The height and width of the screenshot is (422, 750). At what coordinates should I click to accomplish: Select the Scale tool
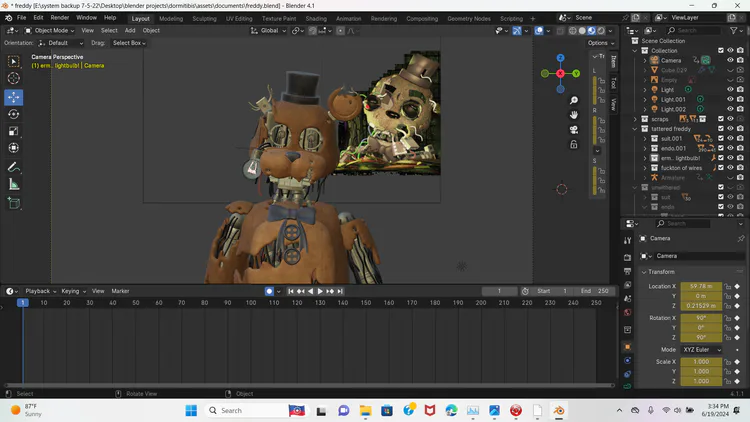pyautogui.click(x=13, y=131)
